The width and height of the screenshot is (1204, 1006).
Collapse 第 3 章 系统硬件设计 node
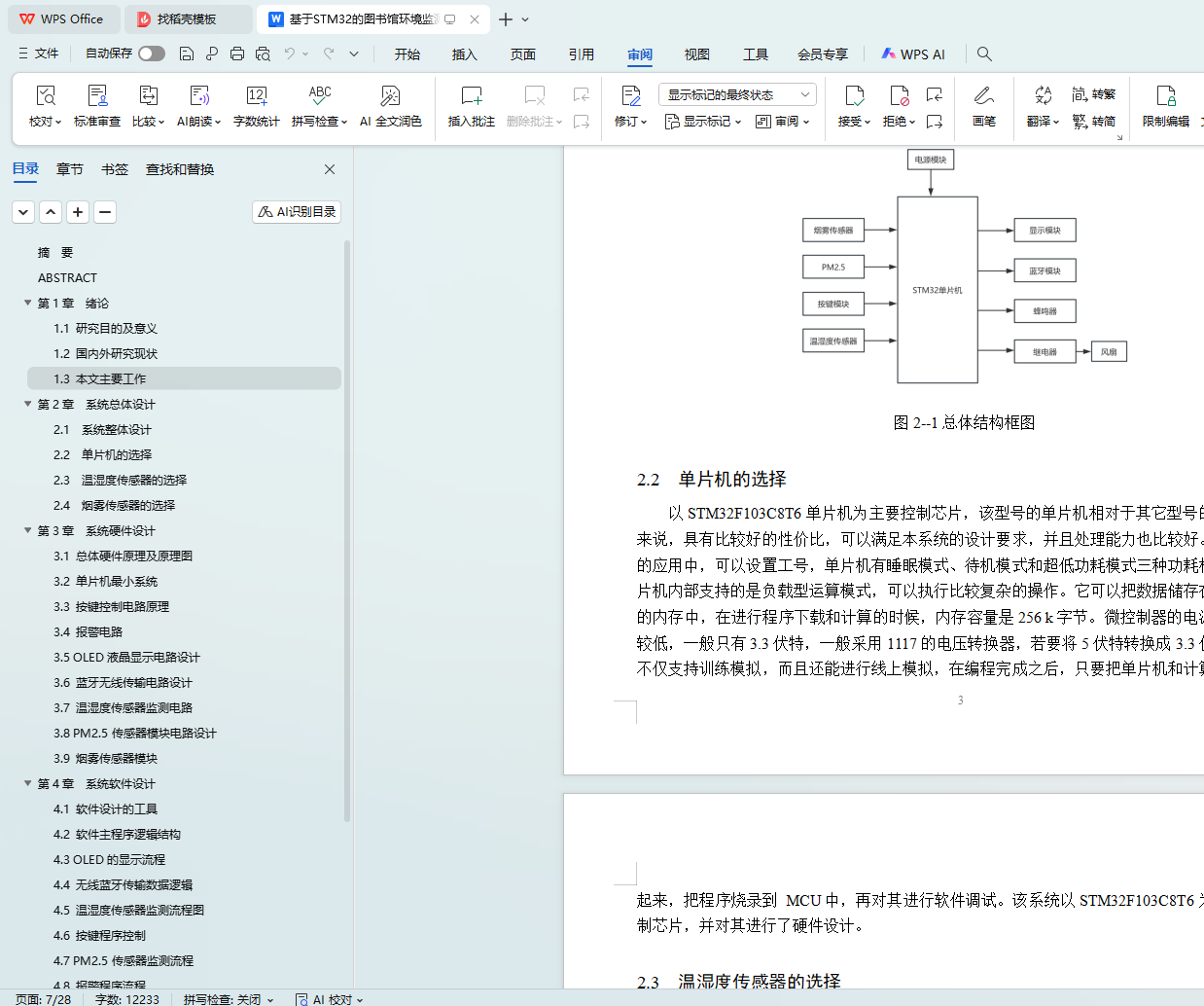(x=28, y=530)
